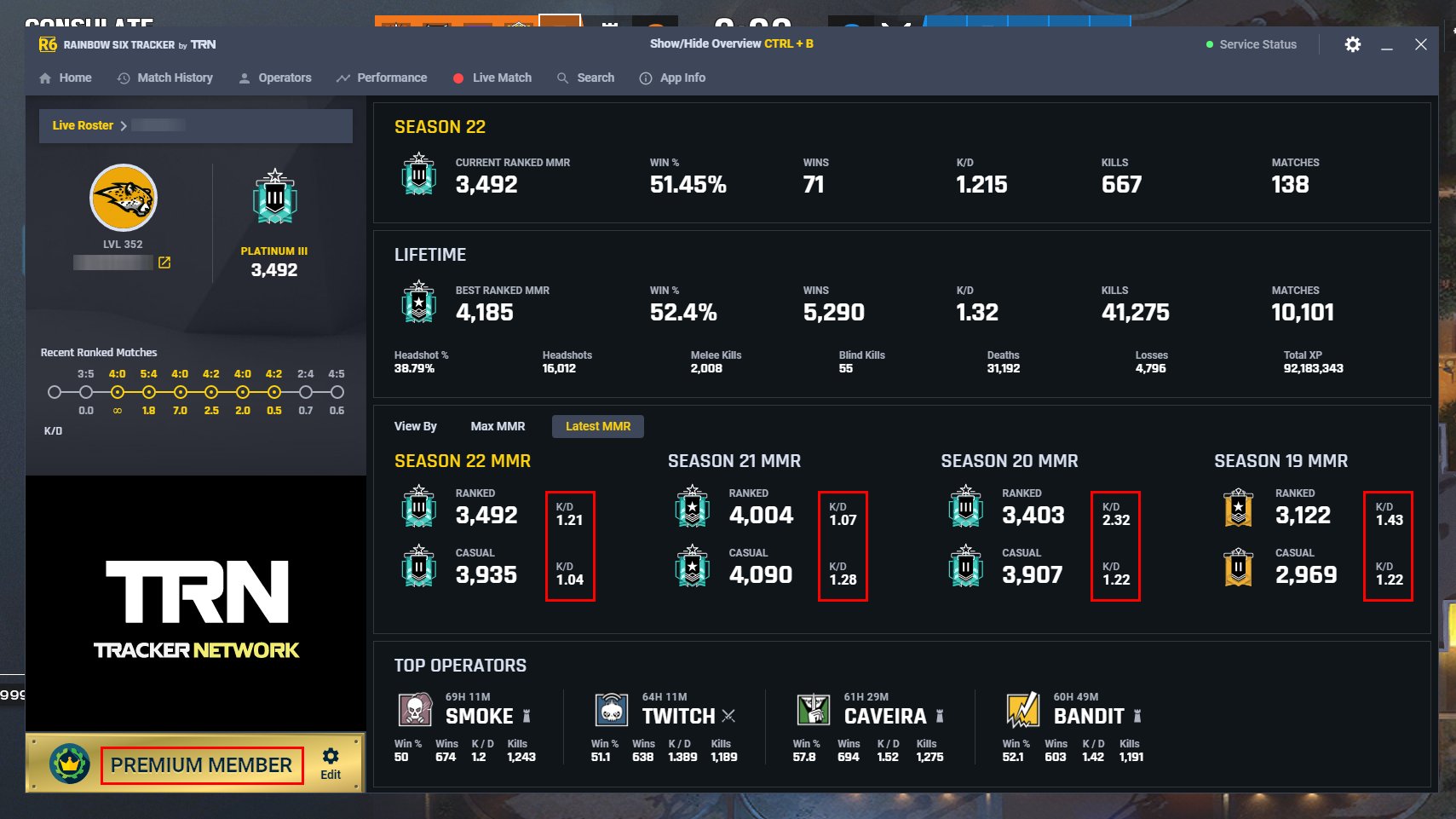Click the Season 20 ranked K/D 2.32
The width and height of the screenshot is (1456, 819).
coord(1116,520)
